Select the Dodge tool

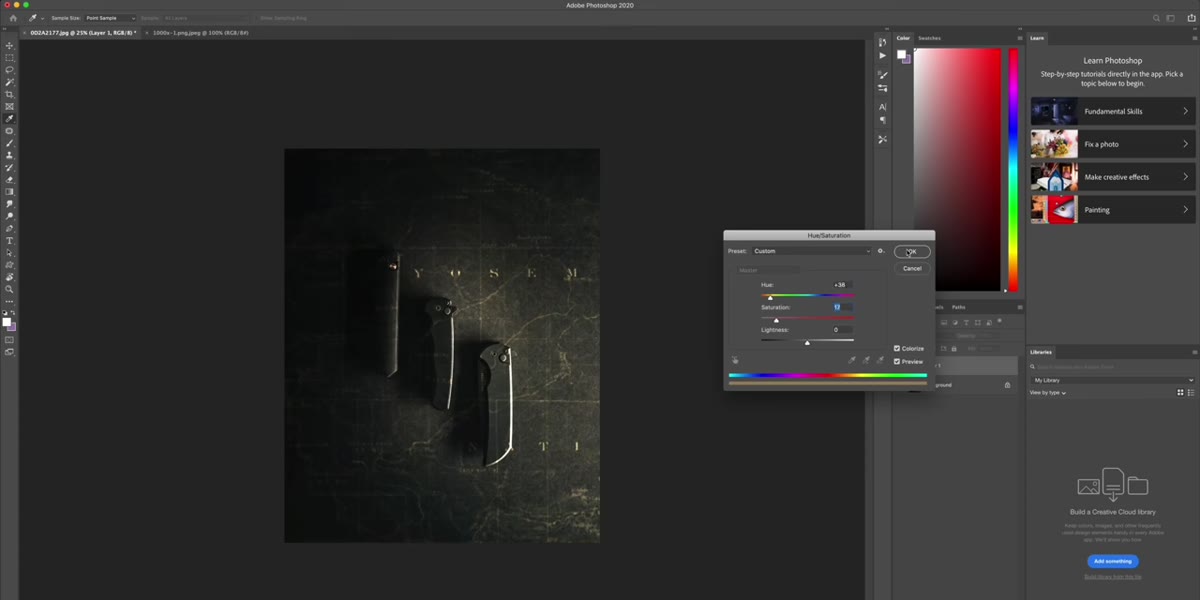click(x=10, y=216)
